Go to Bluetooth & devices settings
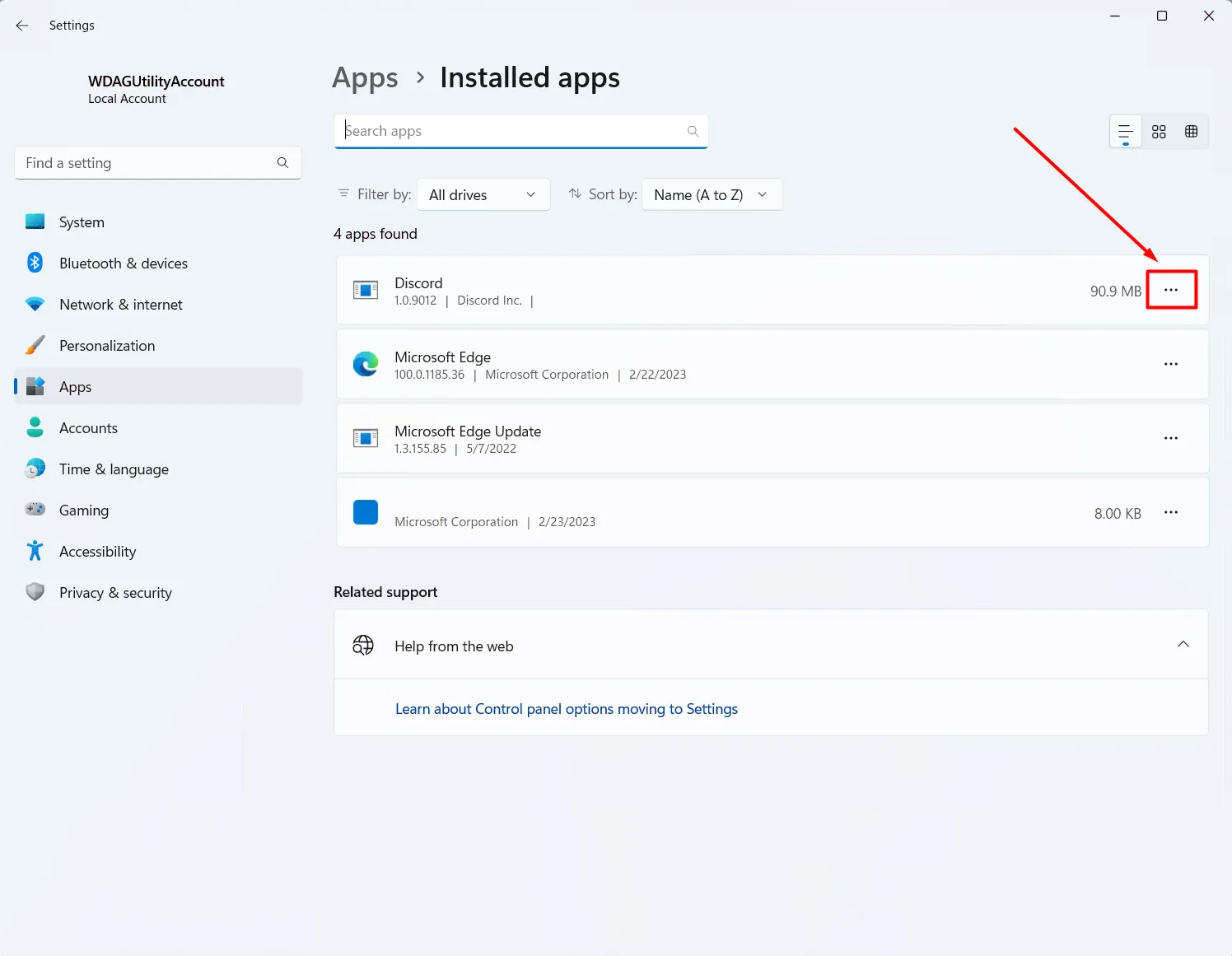 (123, 263)
